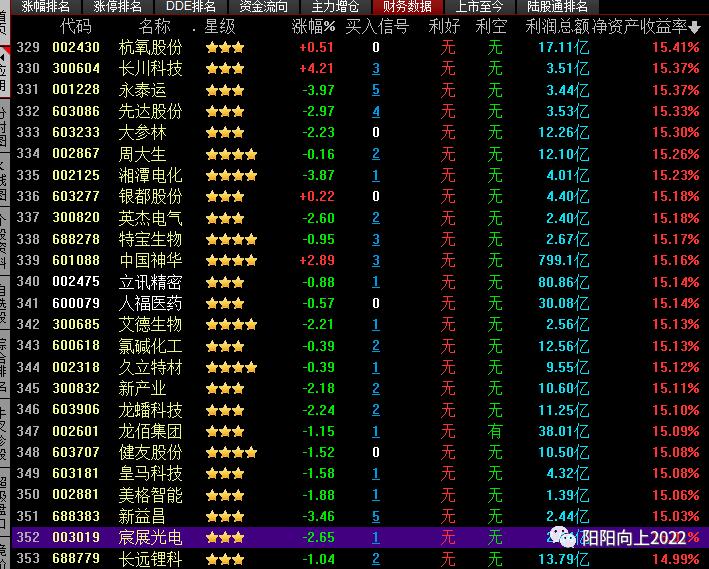Select stock code 688779
The width and height of the screenshot is (709, 569).
coord(76,559)
